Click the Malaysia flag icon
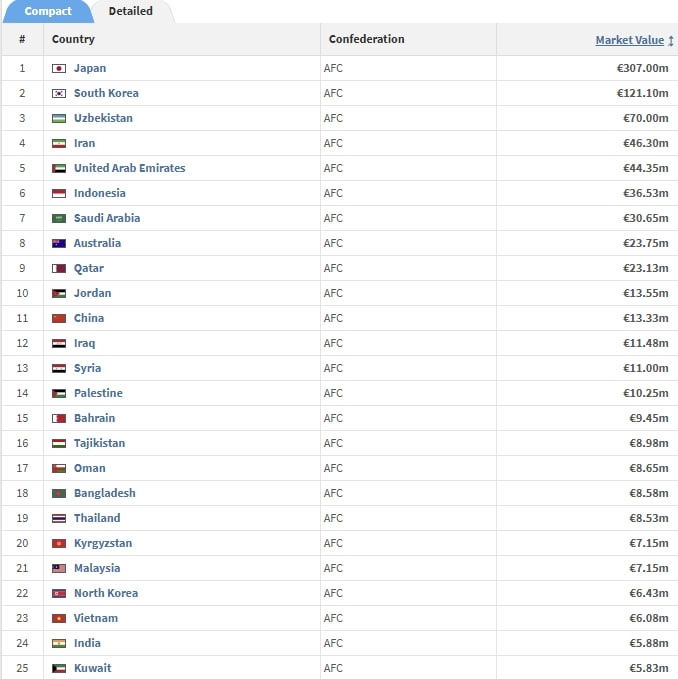The height and width of the screenshot is (679, 678). (59, 569)
